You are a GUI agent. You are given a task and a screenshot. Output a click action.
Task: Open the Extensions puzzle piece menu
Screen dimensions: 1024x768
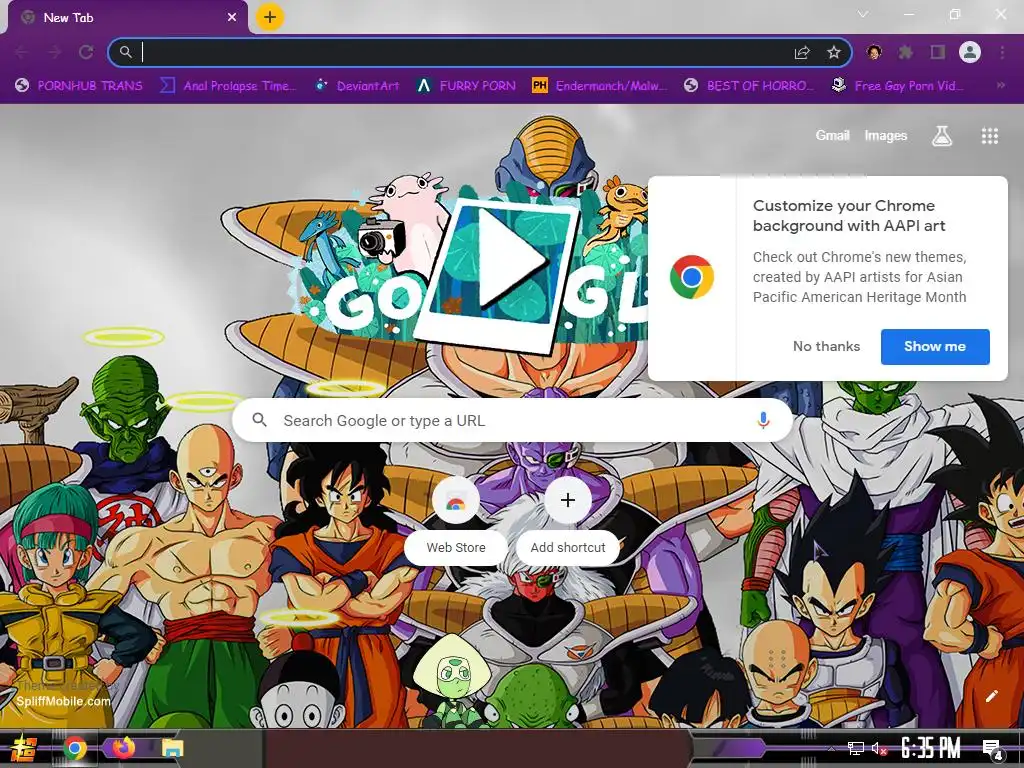coord(906,52)
